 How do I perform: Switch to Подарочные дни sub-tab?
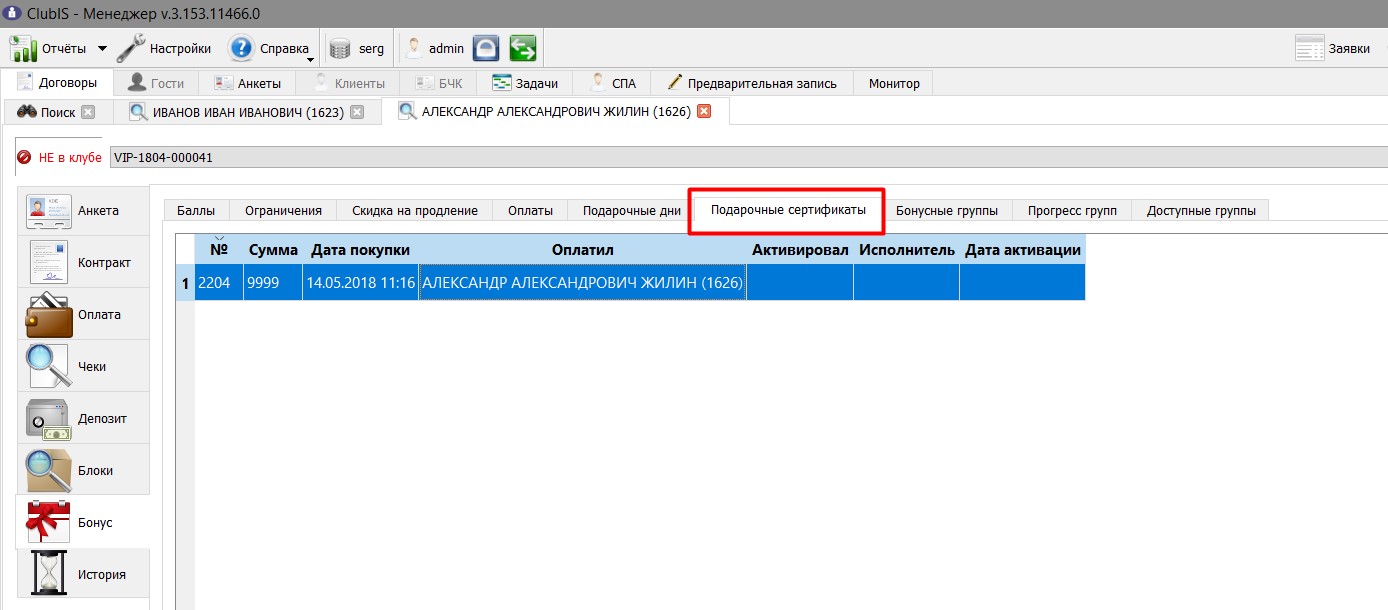click(x=632, y=210)
